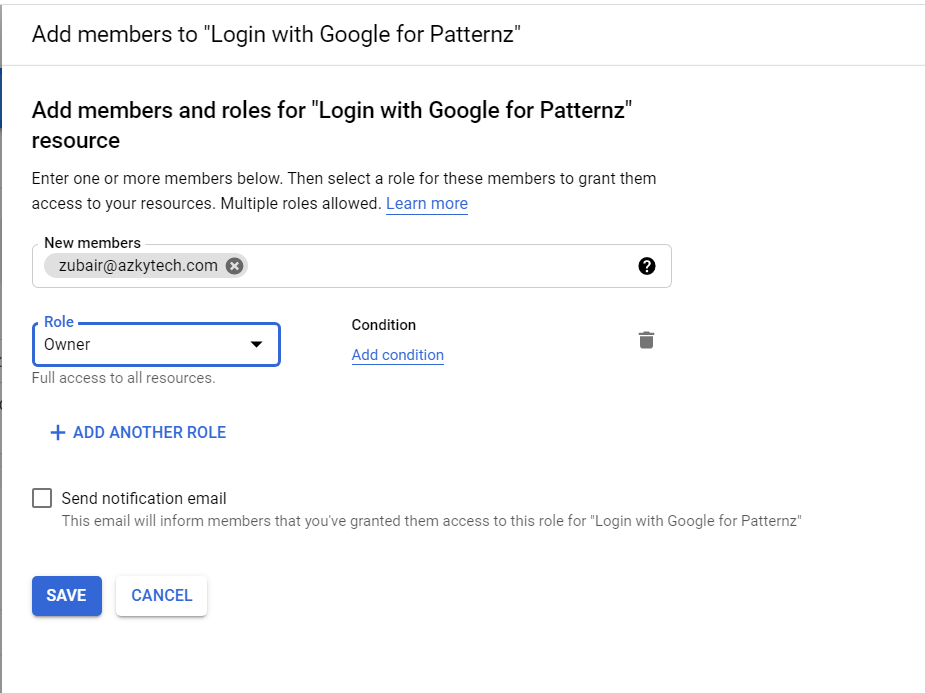This screenshot has width=925, height=693.
Task: Click the Condition column heading
Action: 383,325
